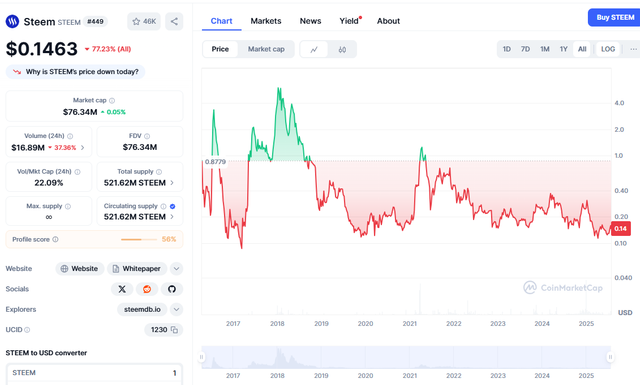Switch to candlestick chart view
640x385 pixels.
[x=342, y=49]
